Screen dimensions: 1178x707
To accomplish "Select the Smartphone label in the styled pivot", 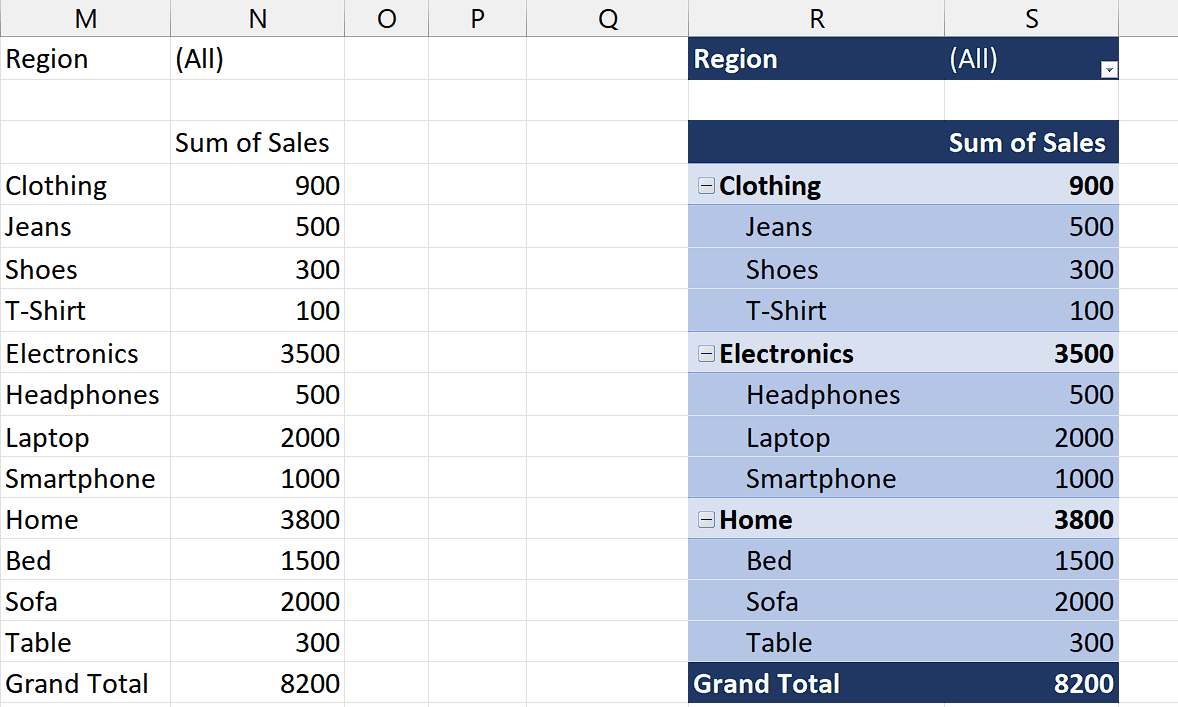I will 821,478.
